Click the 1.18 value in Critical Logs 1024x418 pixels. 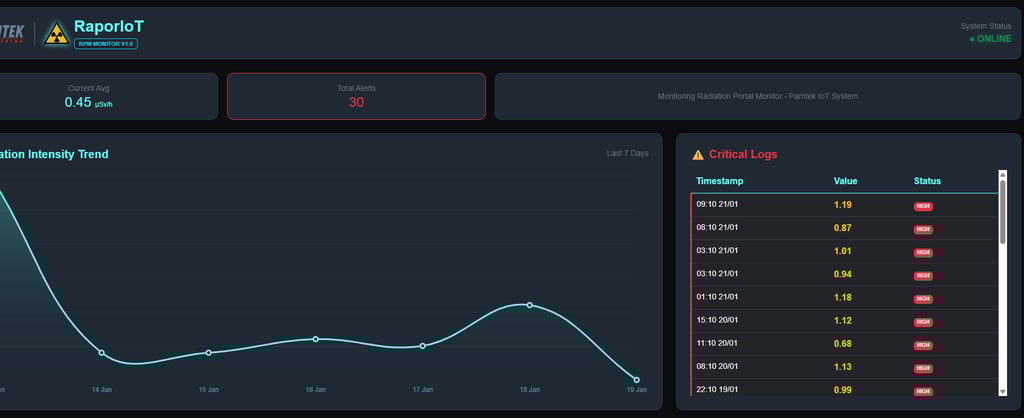click(842, 298)
